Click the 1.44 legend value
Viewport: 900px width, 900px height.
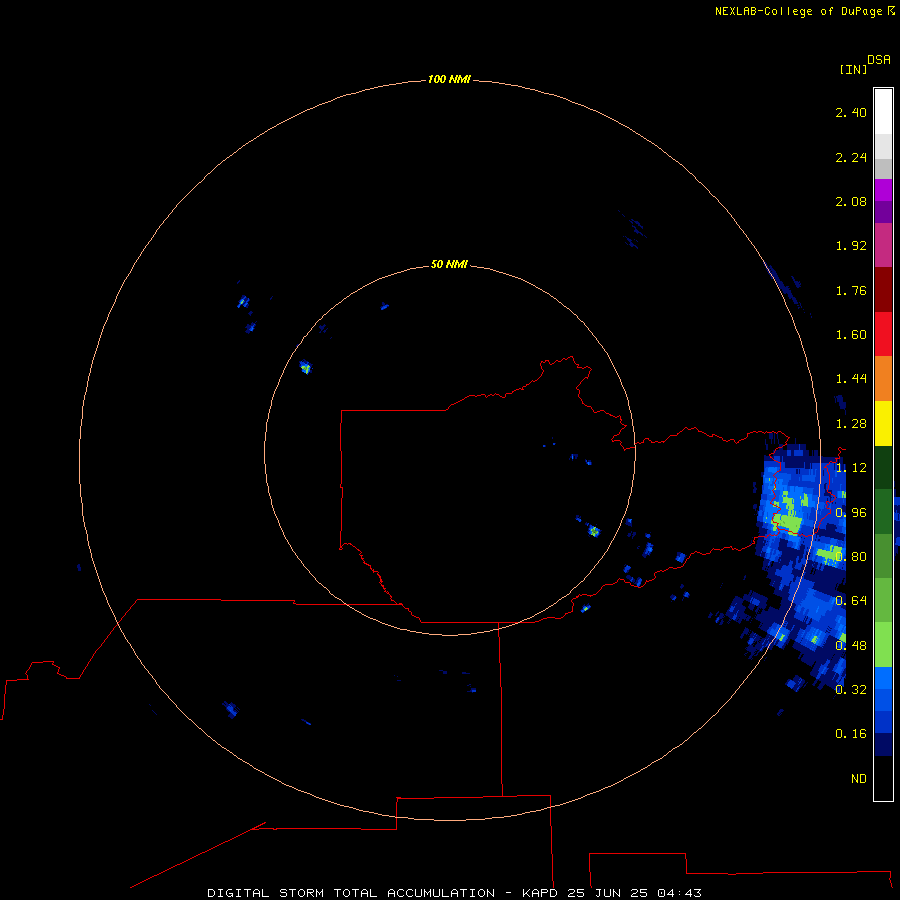851,379
